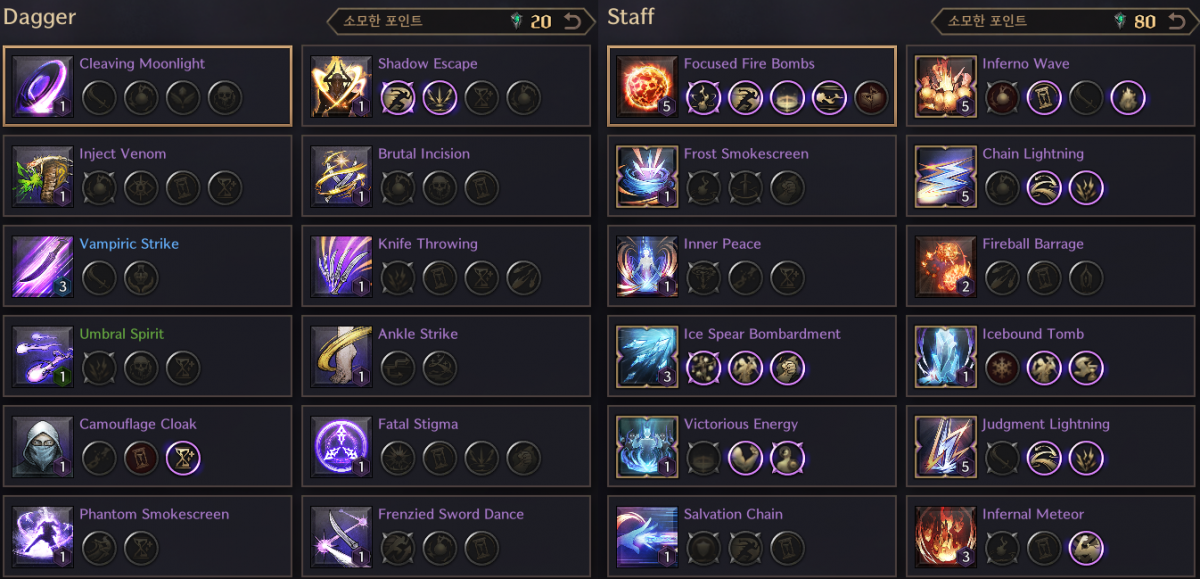Select the Icebound Tomb skill icon
The width and height of the screenshot is (1200, 579).
click(945, 357)
